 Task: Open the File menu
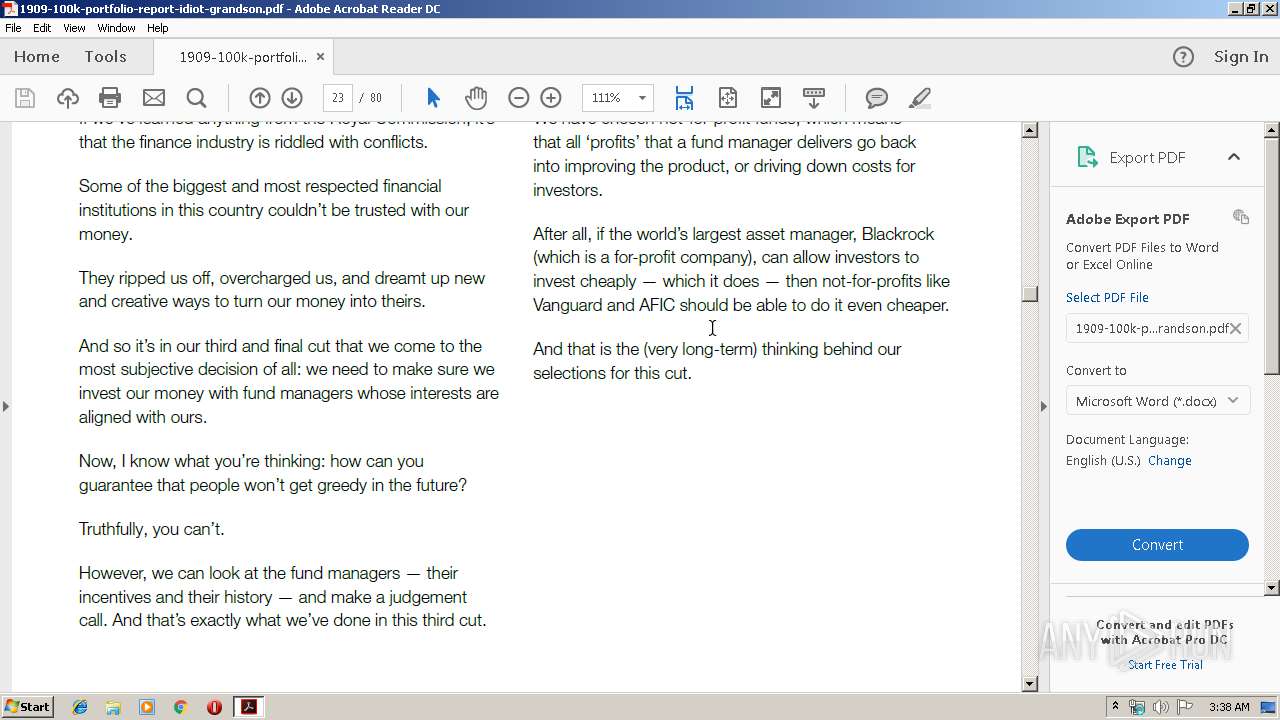tap(13, 28)
